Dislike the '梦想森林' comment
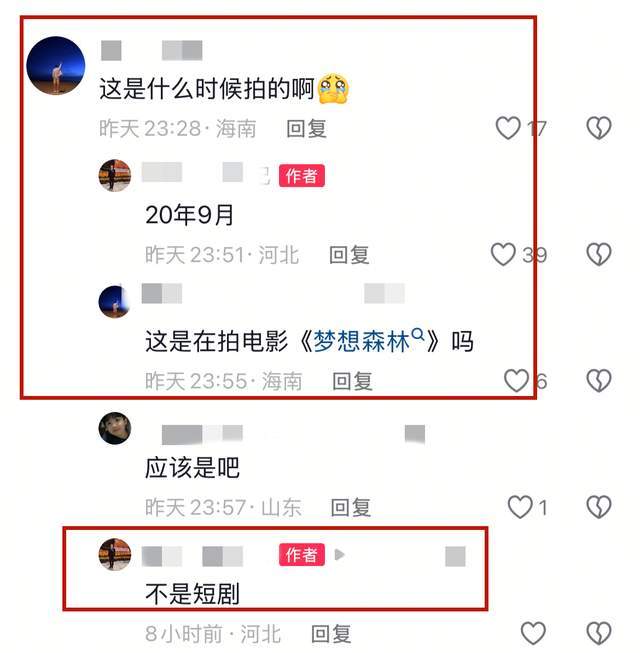The width and height of the screenshot is (640, 653). pos(599,381)
